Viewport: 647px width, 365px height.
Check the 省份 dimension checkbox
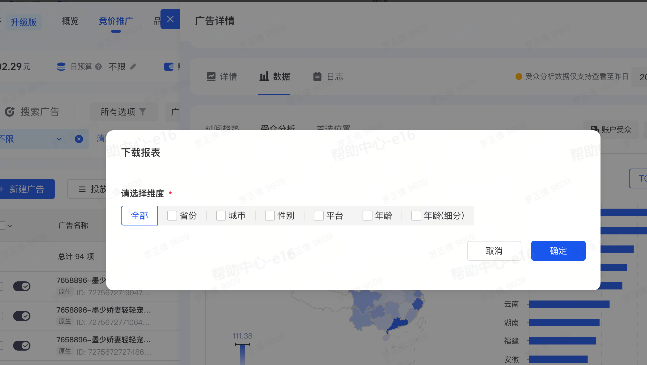pos(172,215)
